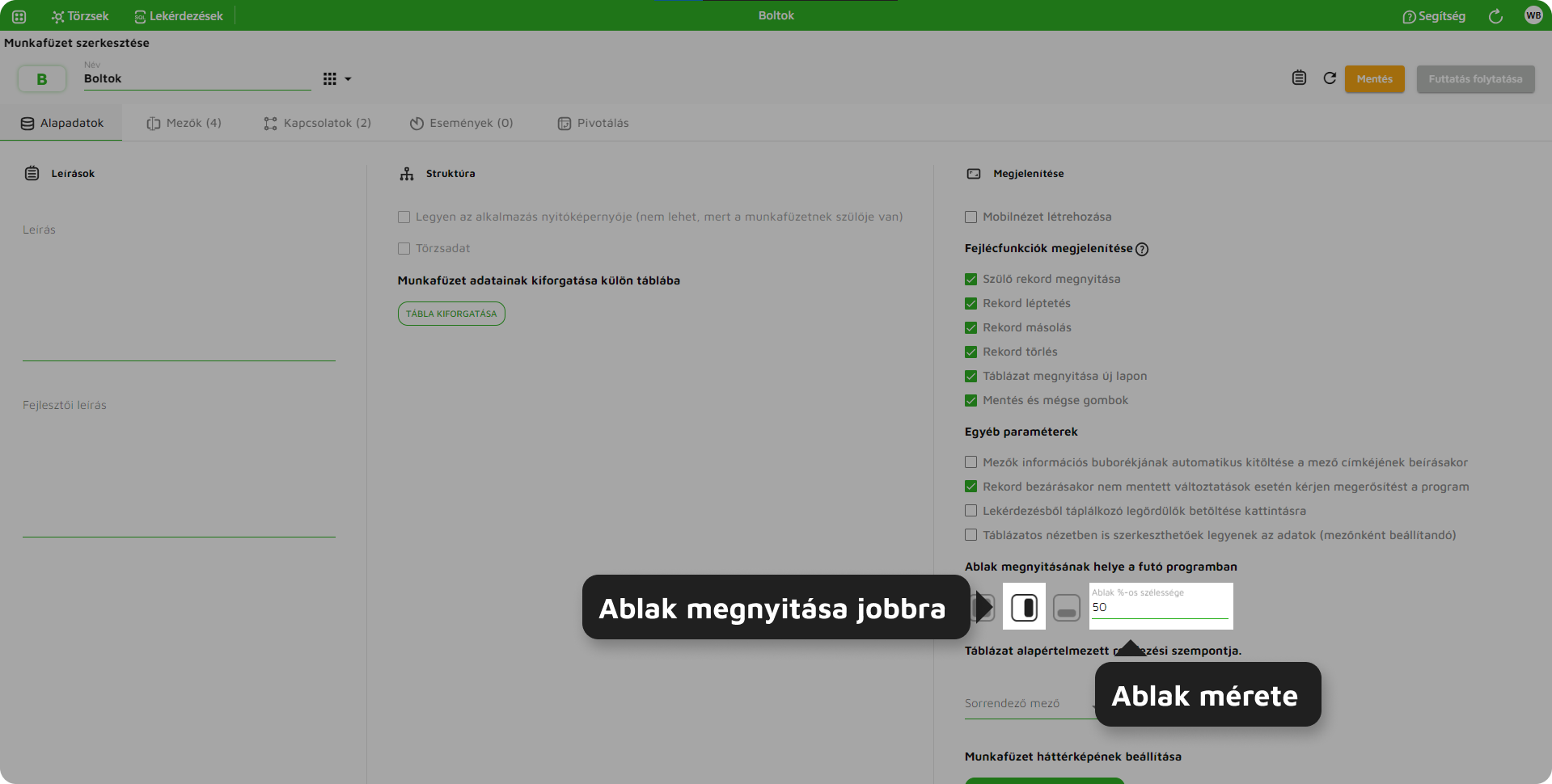1552x784 pixels.
Task: Enable Mobilnézet létrehozása checkbox
Action: point(971,217)
